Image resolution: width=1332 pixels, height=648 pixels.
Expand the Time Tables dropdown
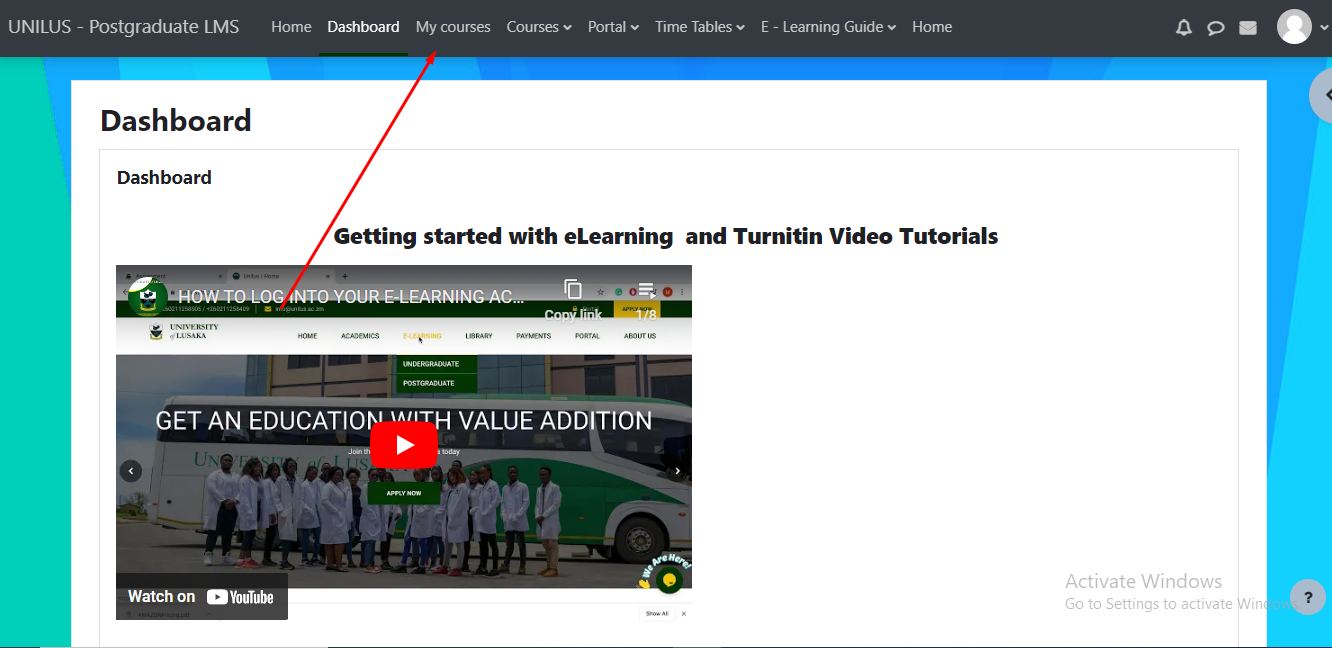(699, 27)
